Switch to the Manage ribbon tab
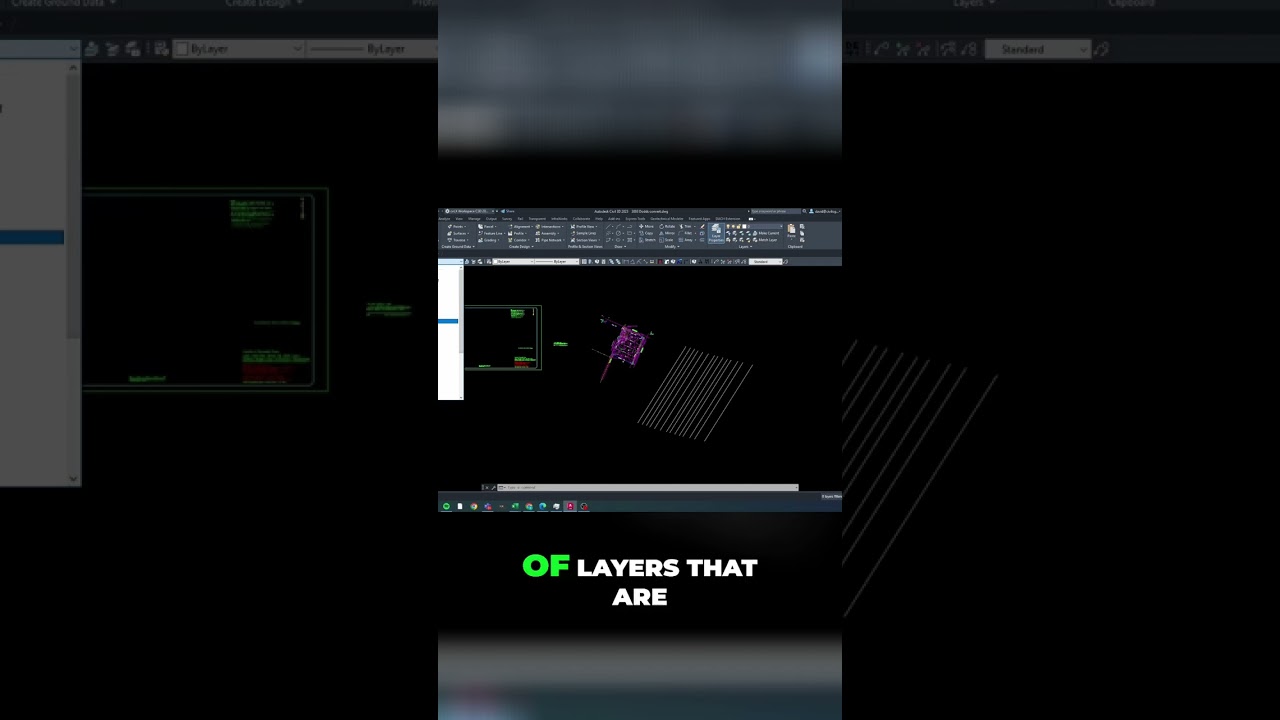Image resolution: width=1280 pixels, height=720 pixels. click(474, 218)
